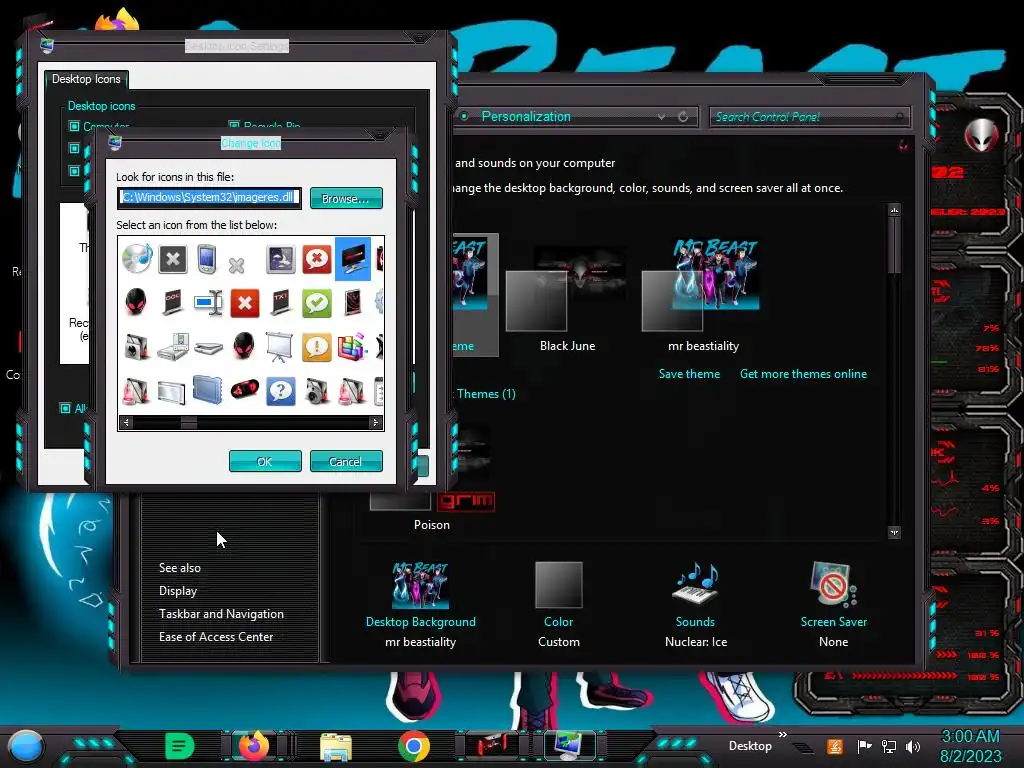Choose the red speech bubble X icon
This screenshot has height=768, width=1024.
(x=317, y=259)
